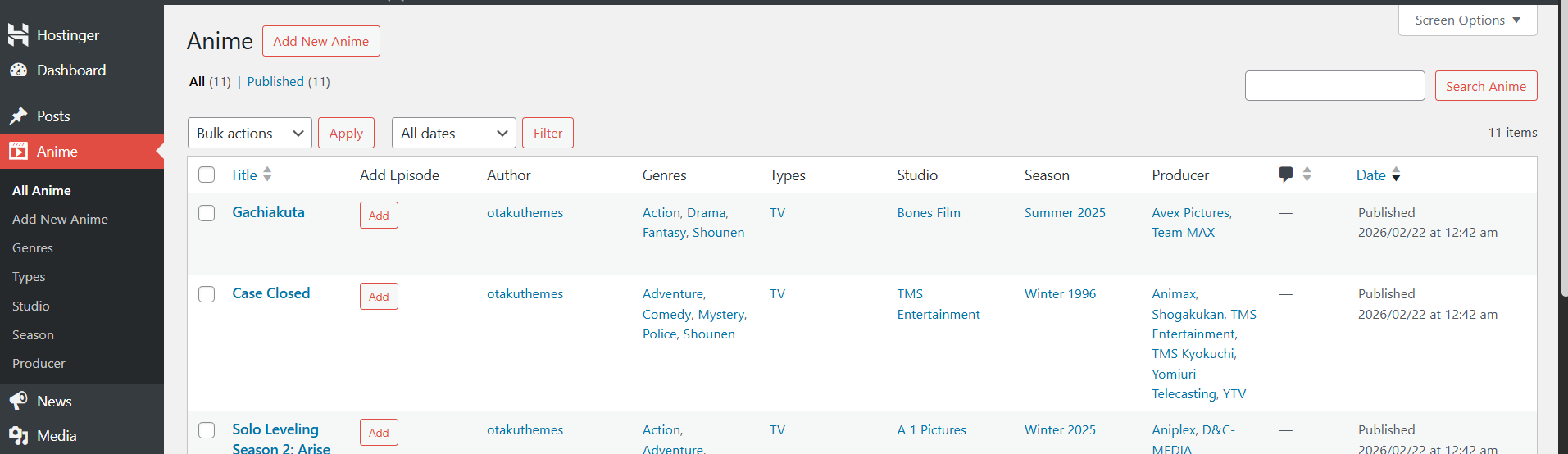Click the Date column header
The height and width of the screenshot is (454, 1568).
1371,175
